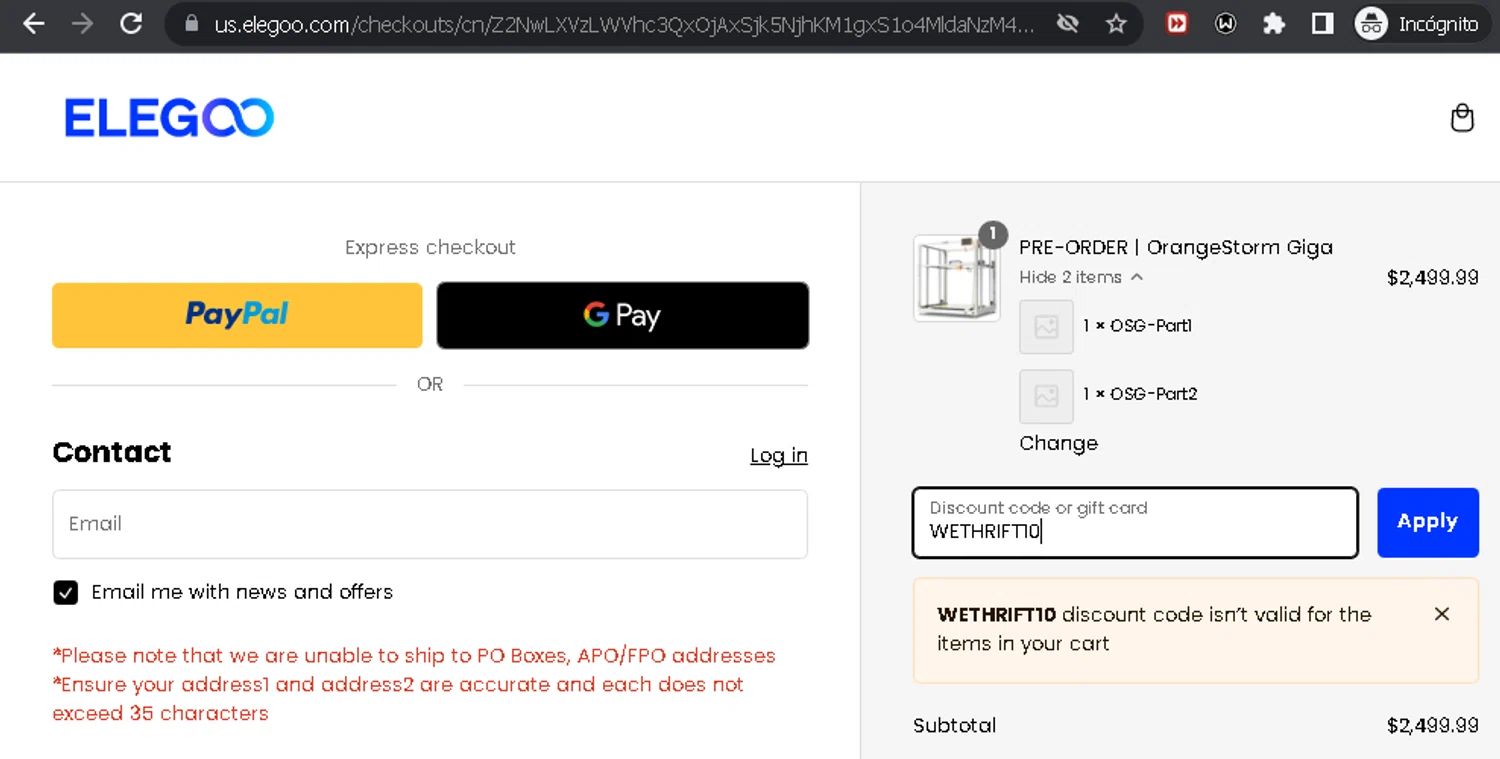Focus the Email input field

430,524
